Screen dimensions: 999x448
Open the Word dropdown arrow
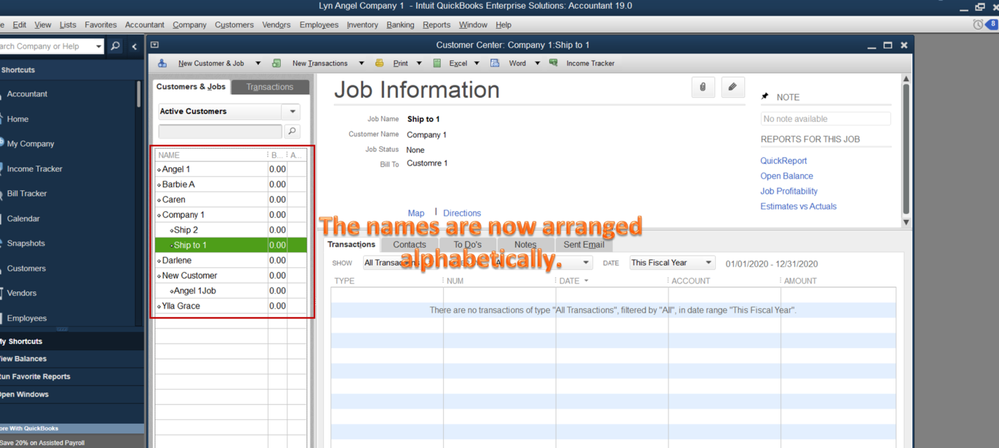coord(537,64)
